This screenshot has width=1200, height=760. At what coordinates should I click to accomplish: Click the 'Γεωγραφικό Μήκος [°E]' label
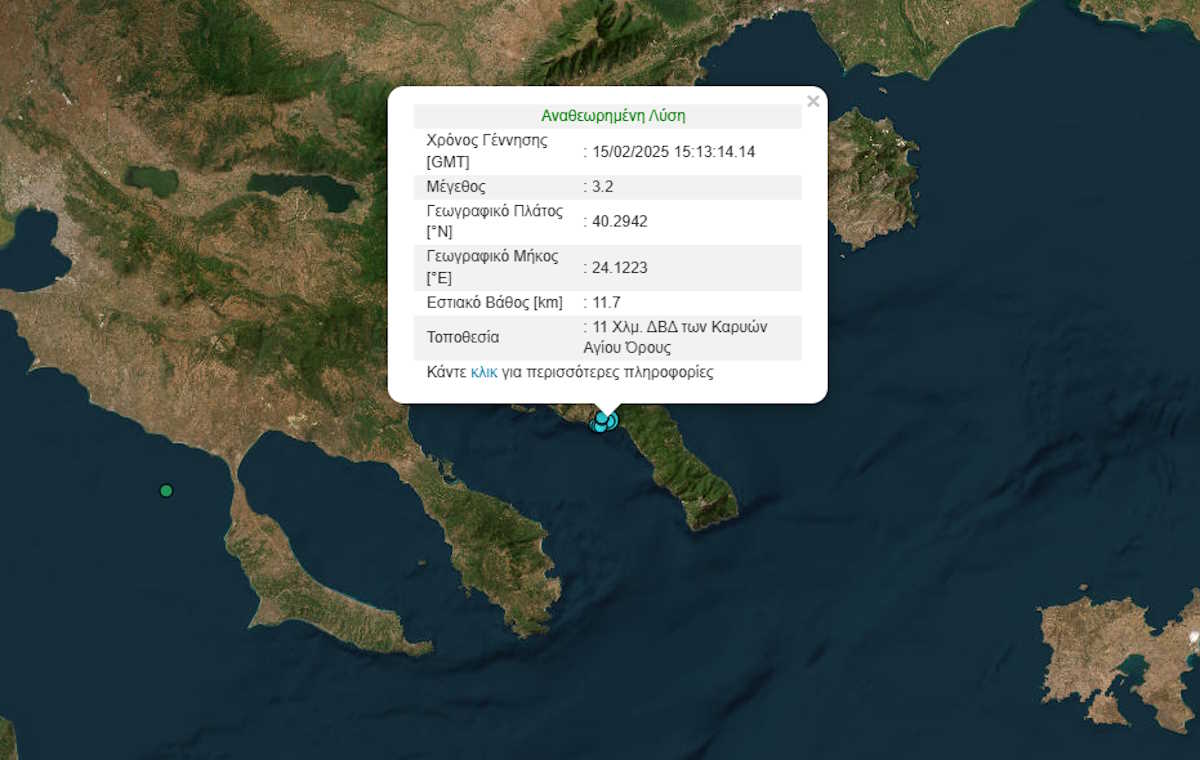point(492,267)
